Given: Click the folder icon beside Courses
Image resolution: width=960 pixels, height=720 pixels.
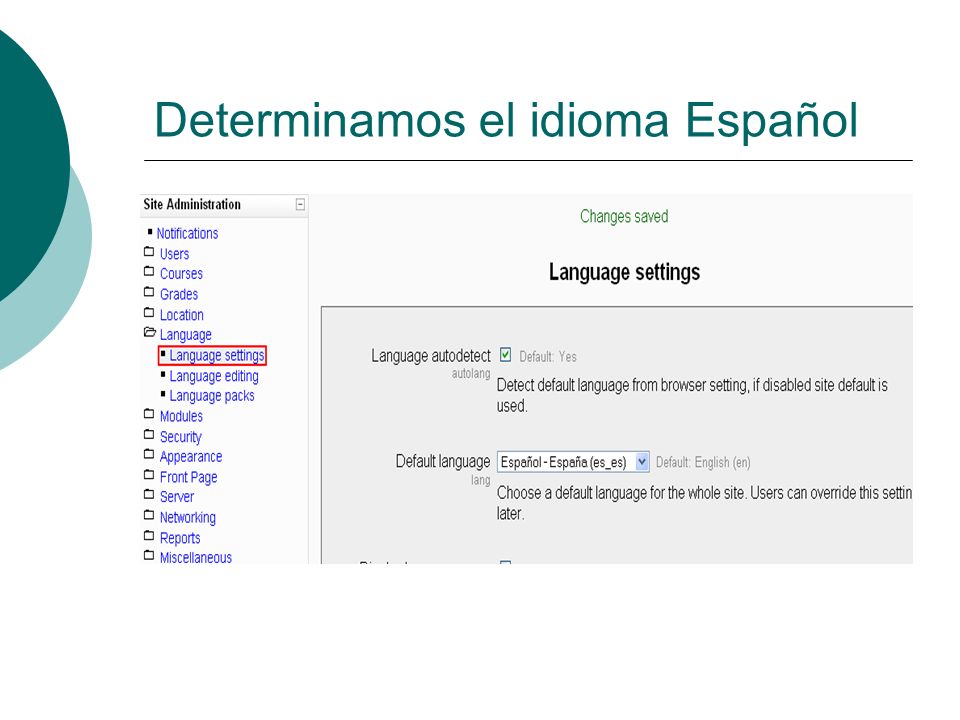Looking at the screenshot, I should 149,271.
